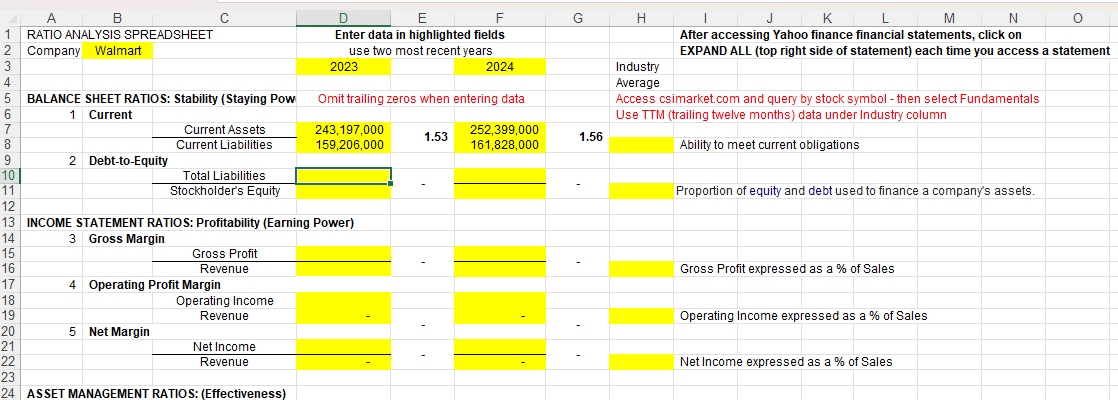The height and width of the screenshot is (400, 1118).
Task: Select the 1.56 current ratio cell
Action: [x=578, y=137]
